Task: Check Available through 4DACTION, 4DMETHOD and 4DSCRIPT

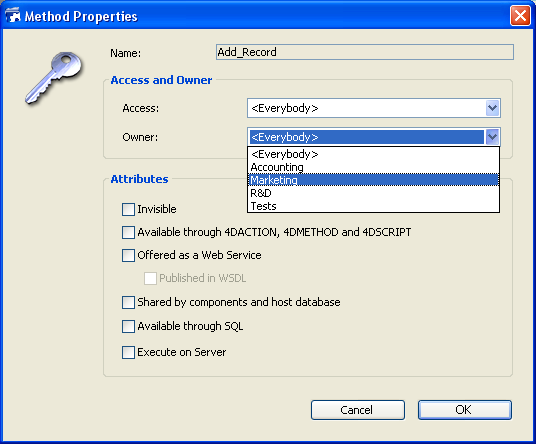Action: click(x=128, y=232)
